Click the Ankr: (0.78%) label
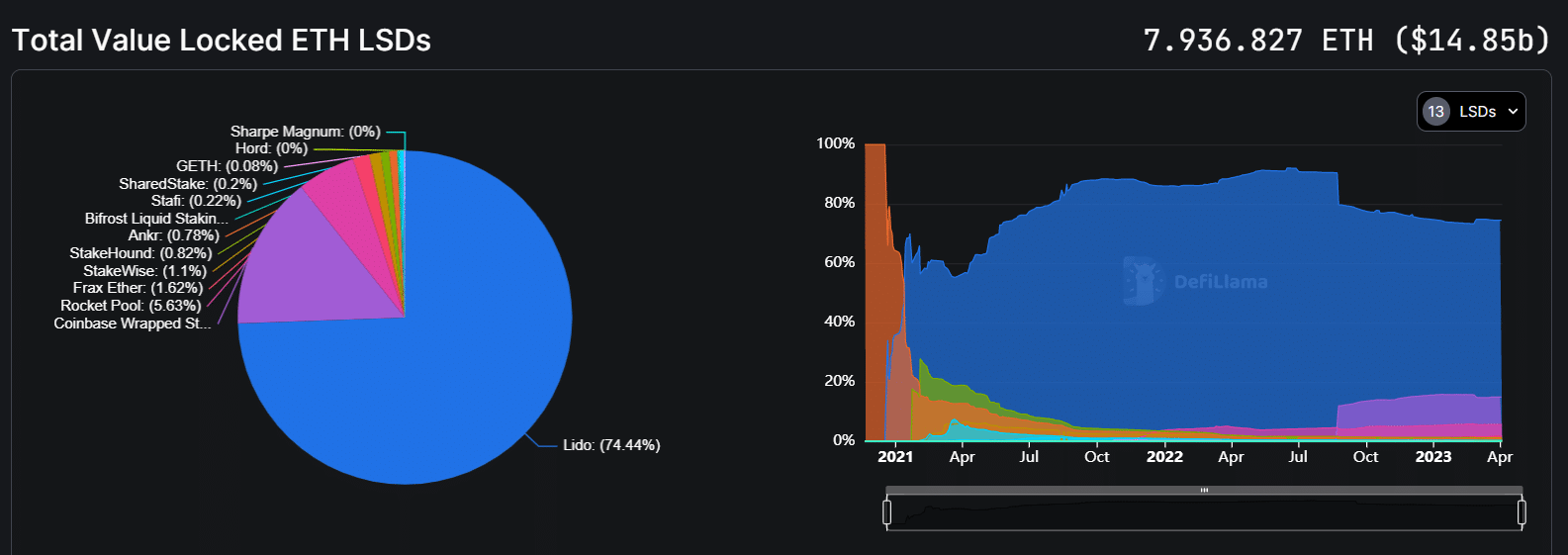The width and height of the screenshot is (1568, 555). point(173,235)
